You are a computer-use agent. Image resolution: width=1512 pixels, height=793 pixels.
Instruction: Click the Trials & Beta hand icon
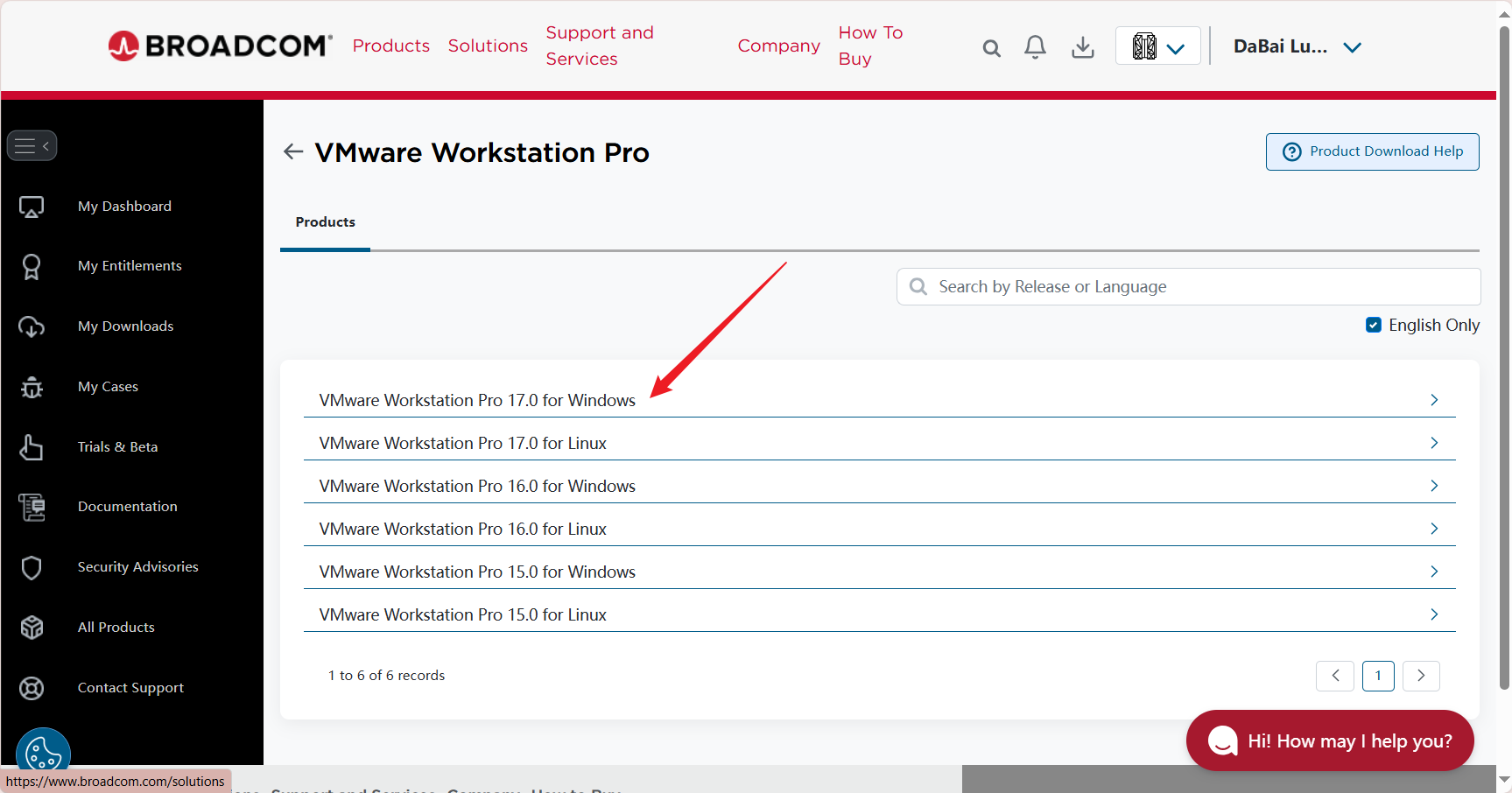(x=32, y=447)
